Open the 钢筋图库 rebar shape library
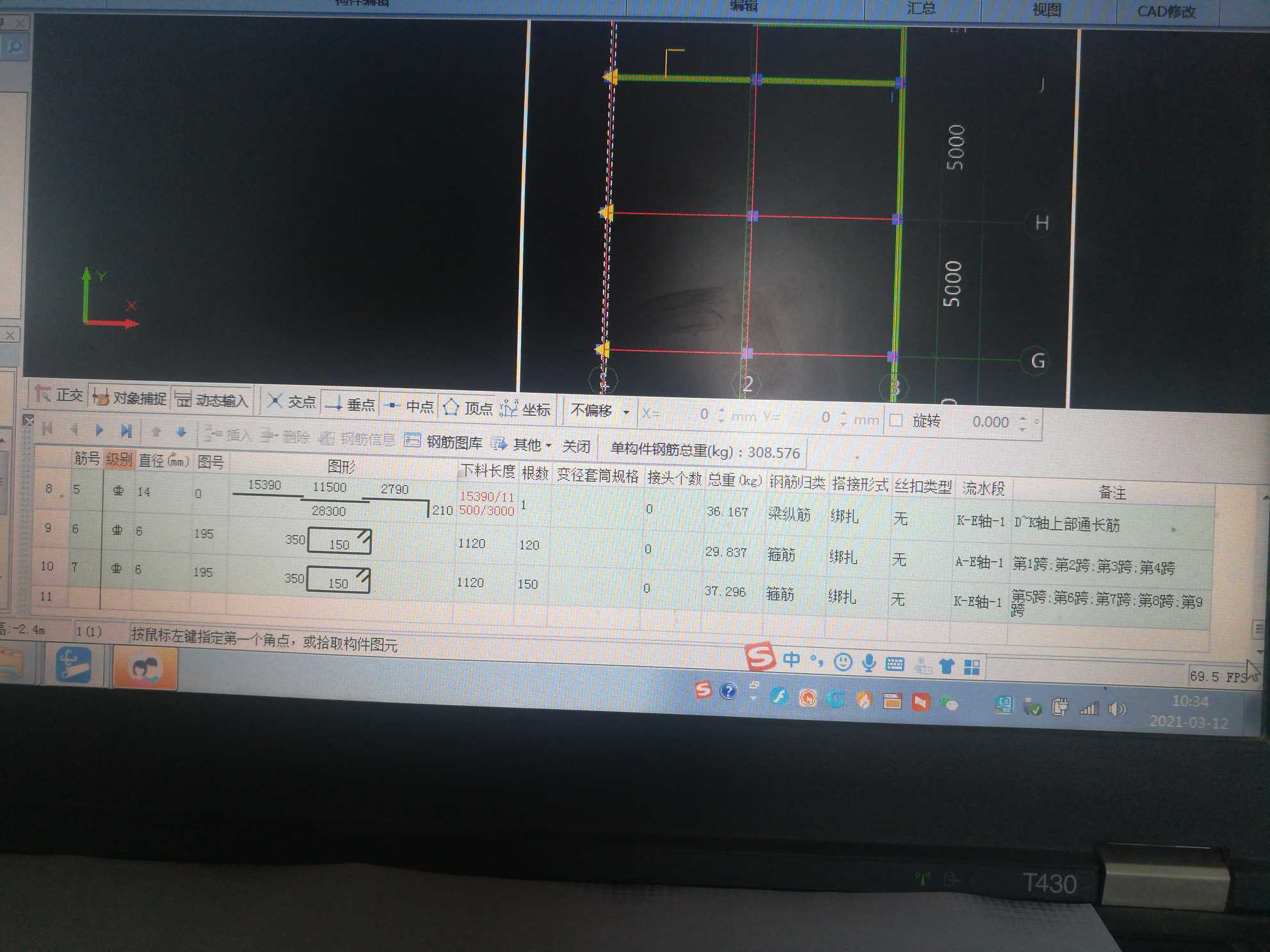 tap(444, 441)
